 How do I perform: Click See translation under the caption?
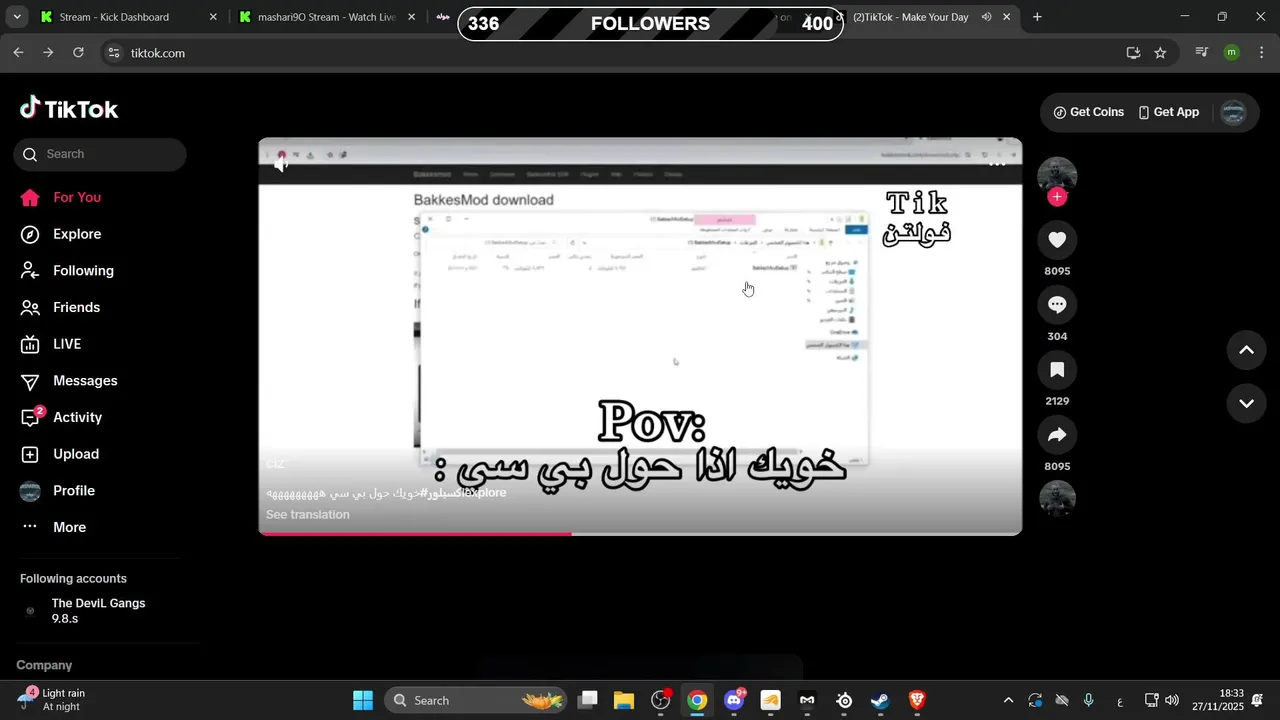pyautogui.click(x=308, y=515)
